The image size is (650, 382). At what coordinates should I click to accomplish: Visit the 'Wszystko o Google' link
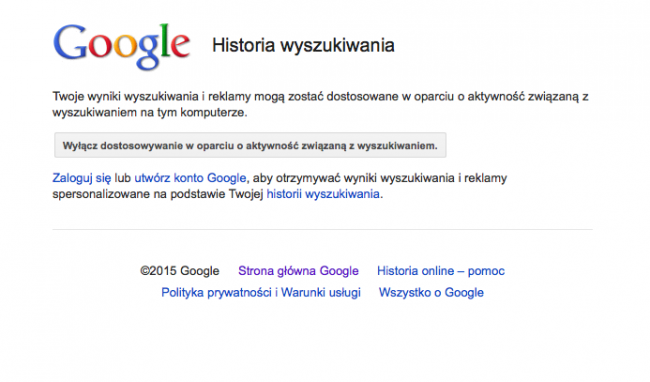tap(431, 293)
